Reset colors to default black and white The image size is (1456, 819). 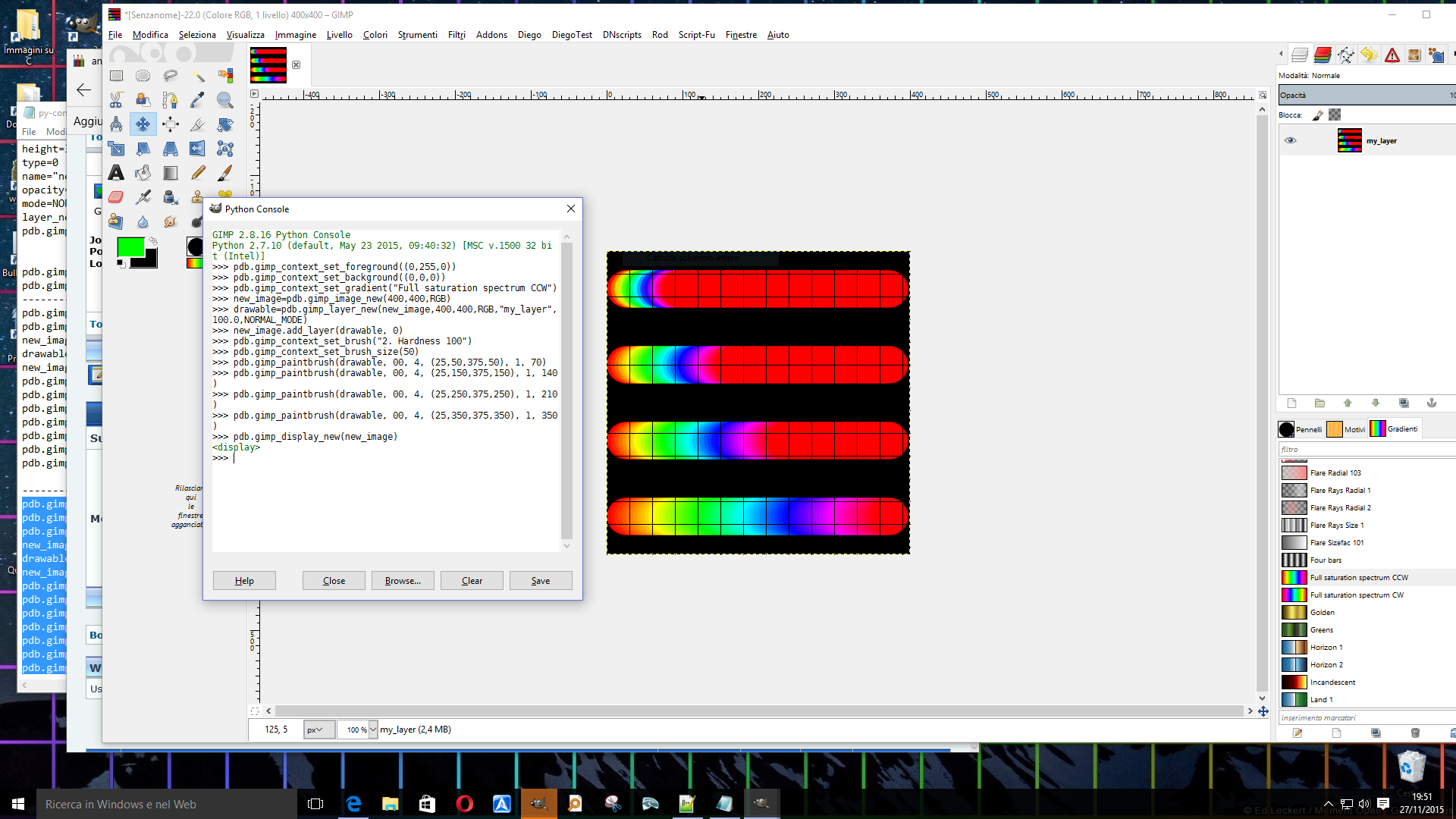coord(121,264)
